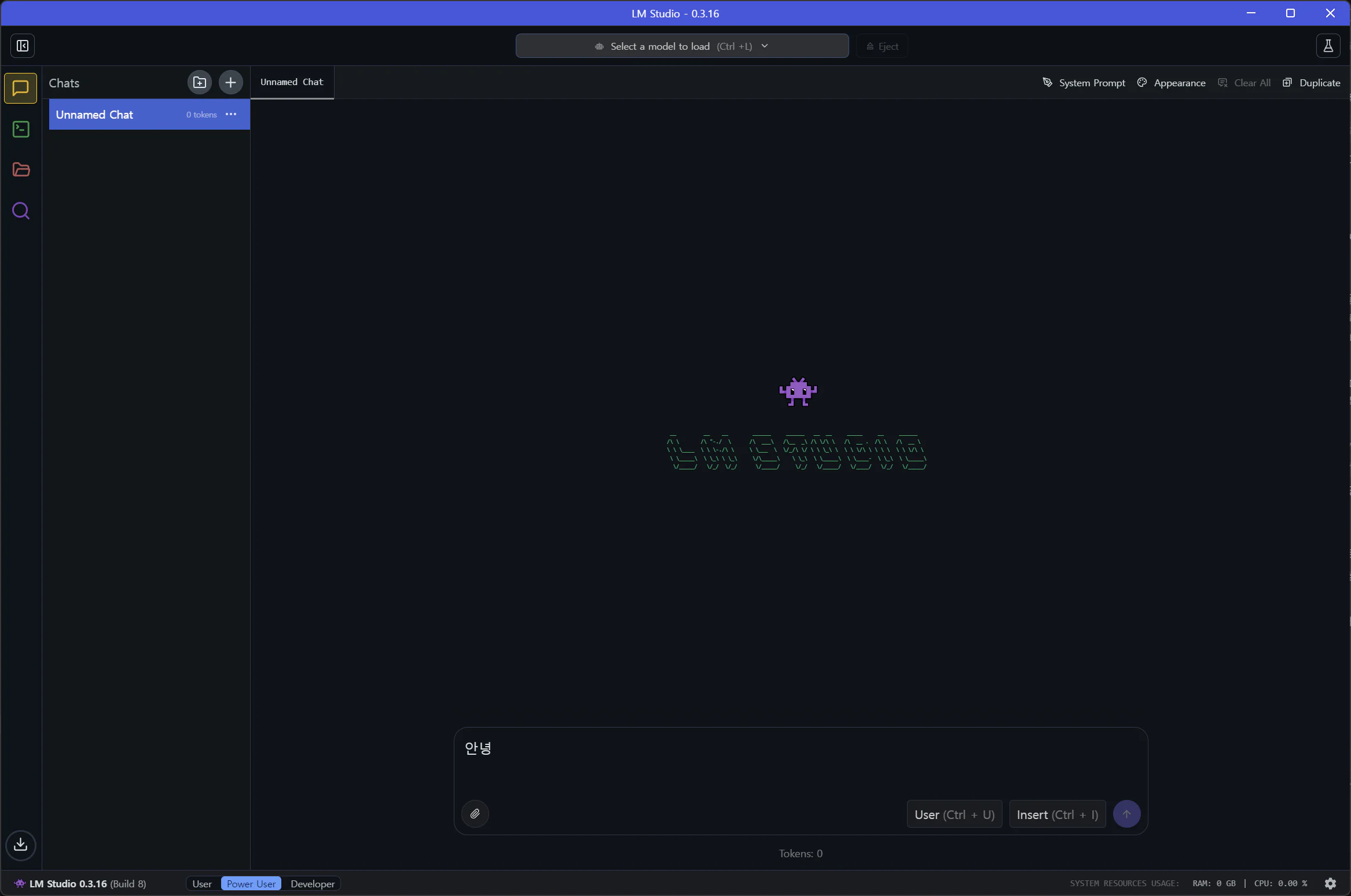Select Unnamed Chat in the chats list
Viewport: 1351px width, 896px height.
149,114
